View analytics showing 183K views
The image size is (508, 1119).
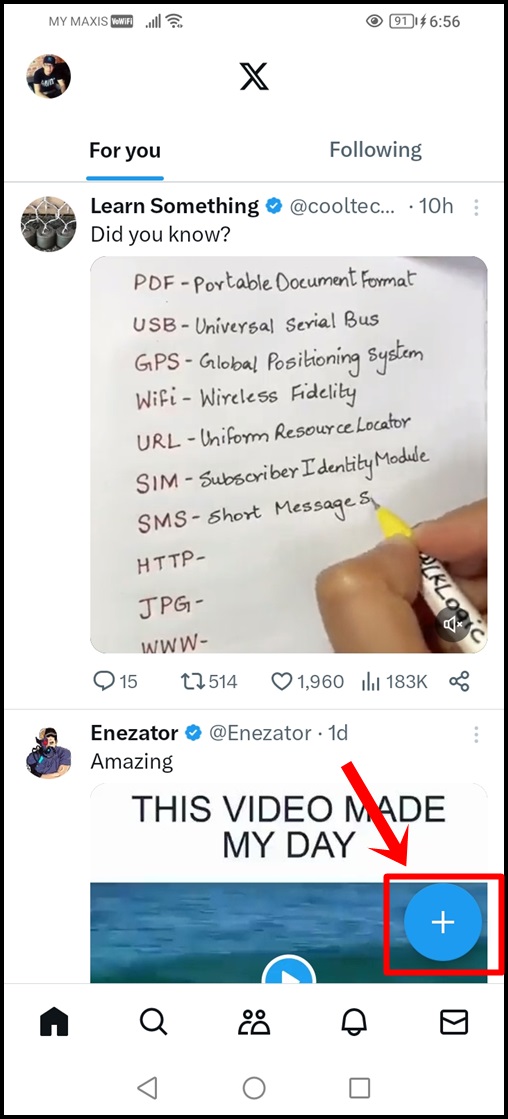pyautogui.click(x=395, y=682)
